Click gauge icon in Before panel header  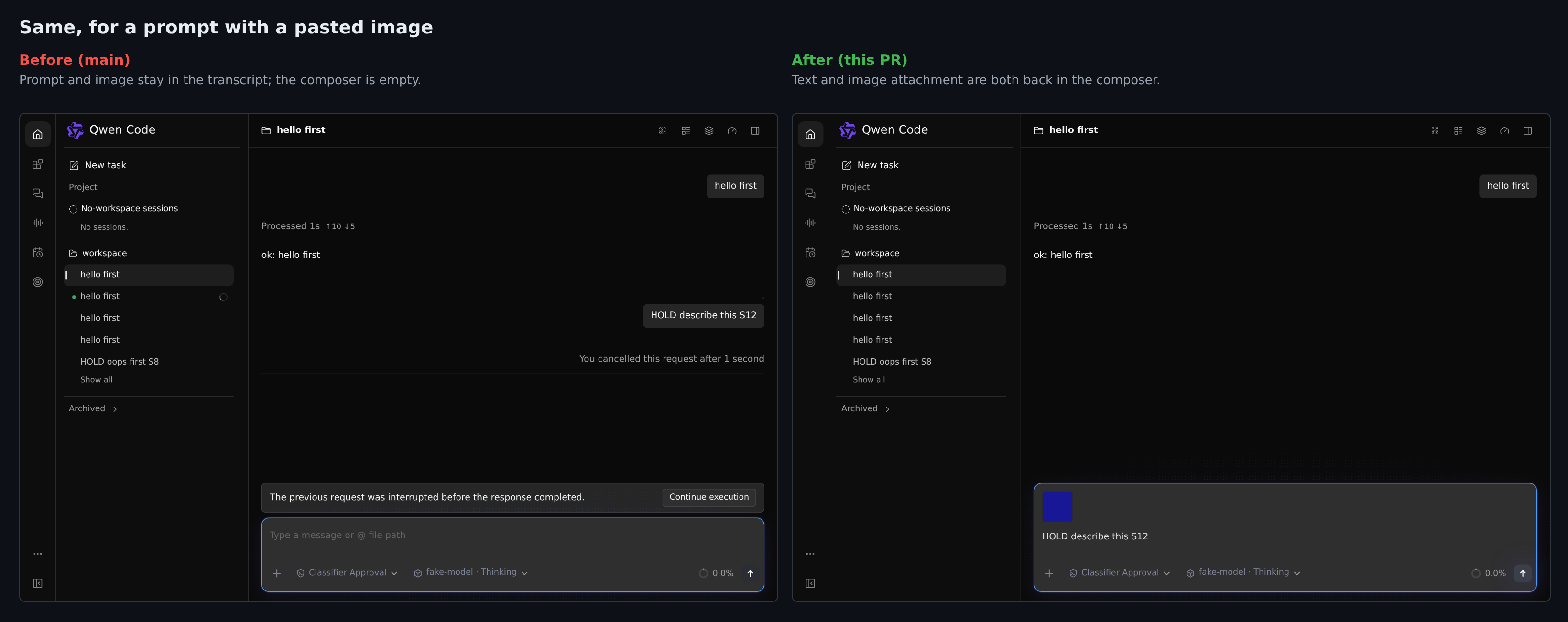(x=732, y=131)
